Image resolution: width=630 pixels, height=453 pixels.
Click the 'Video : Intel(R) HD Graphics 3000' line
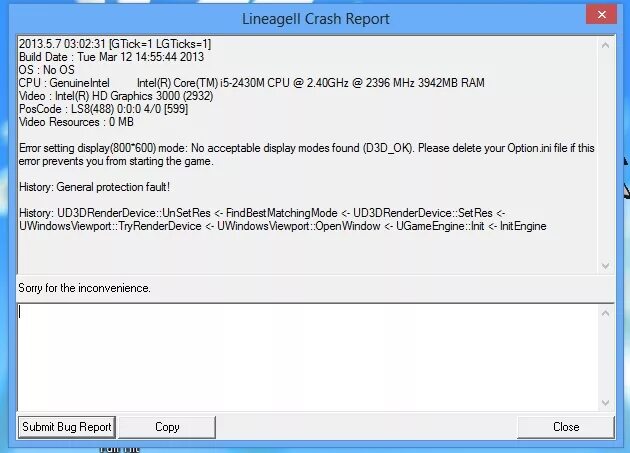pyautogui.click(x=116, y=96)
